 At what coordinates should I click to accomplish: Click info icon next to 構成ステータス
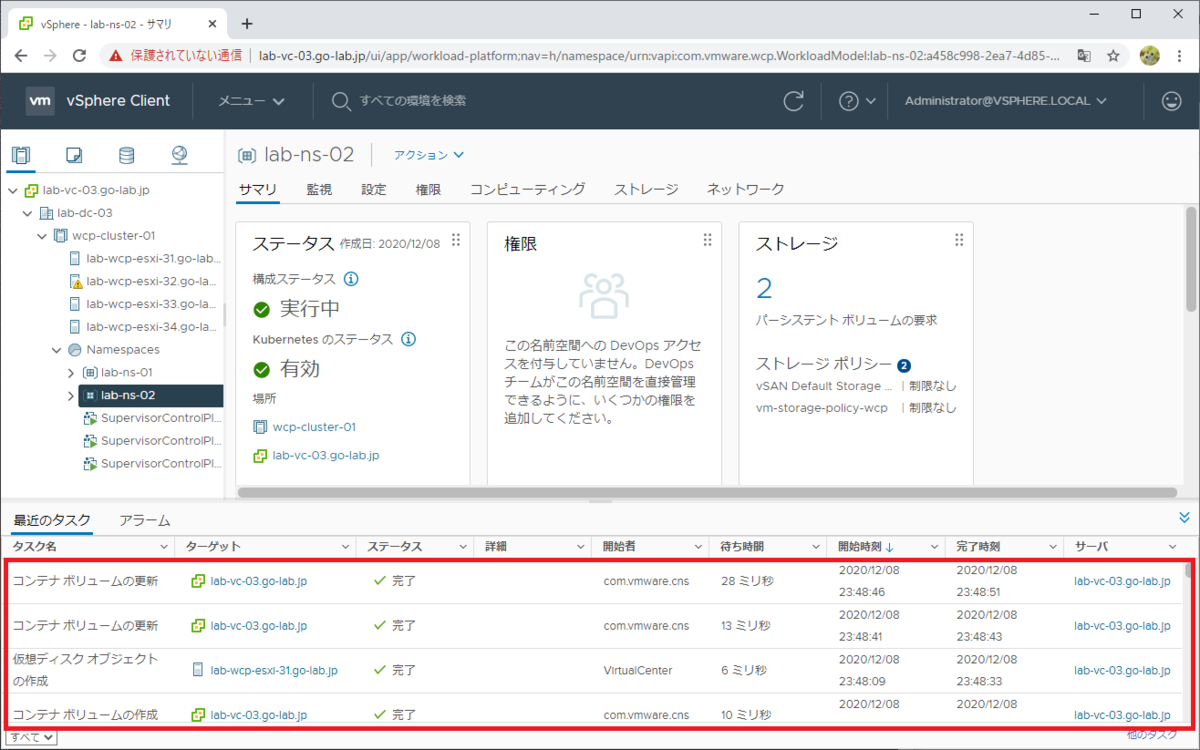[351, 279]
